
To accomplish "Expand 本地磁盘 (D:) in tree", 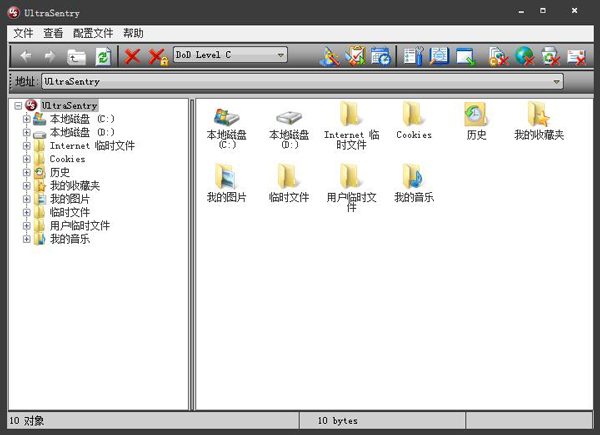I will (x=26, y=132).
